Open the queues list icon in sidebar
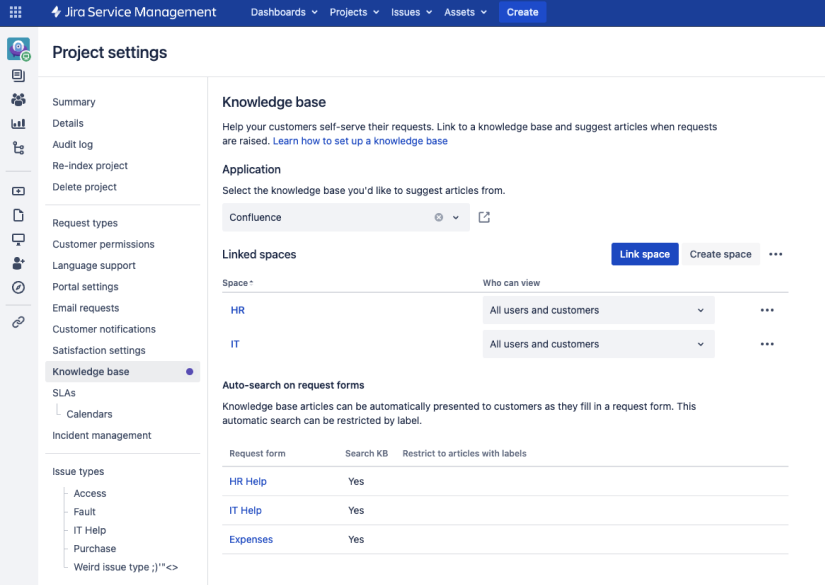Image resolution: width=825 pixels, height=585 pixels. [x=18, y=76]
